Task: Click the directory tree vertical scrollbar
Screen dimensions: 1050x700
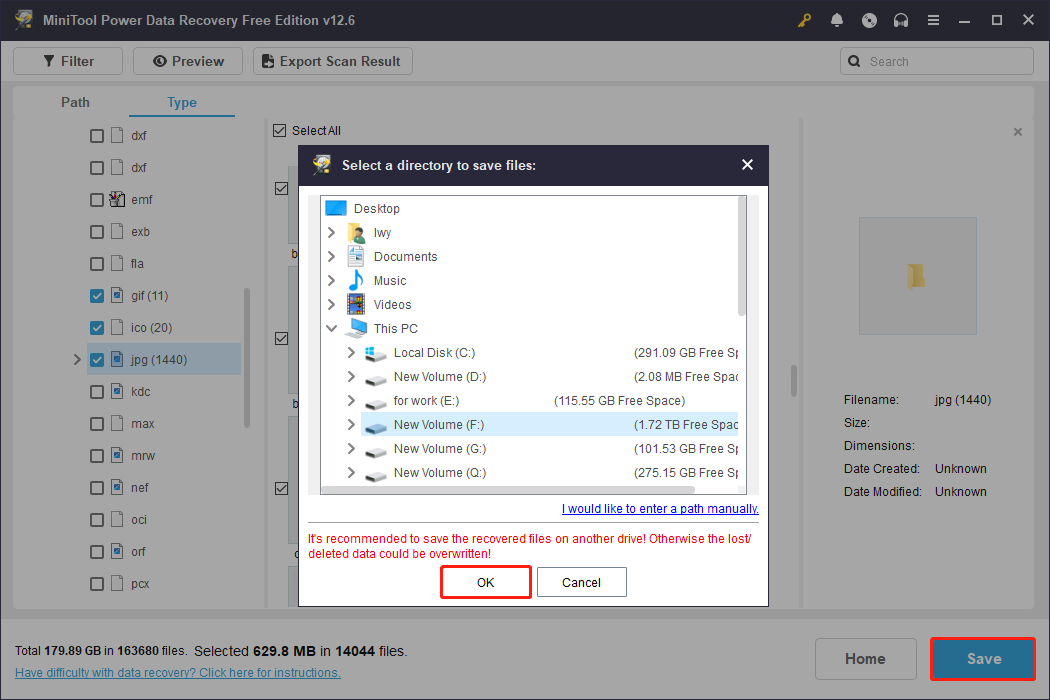Action: (742, 256)
